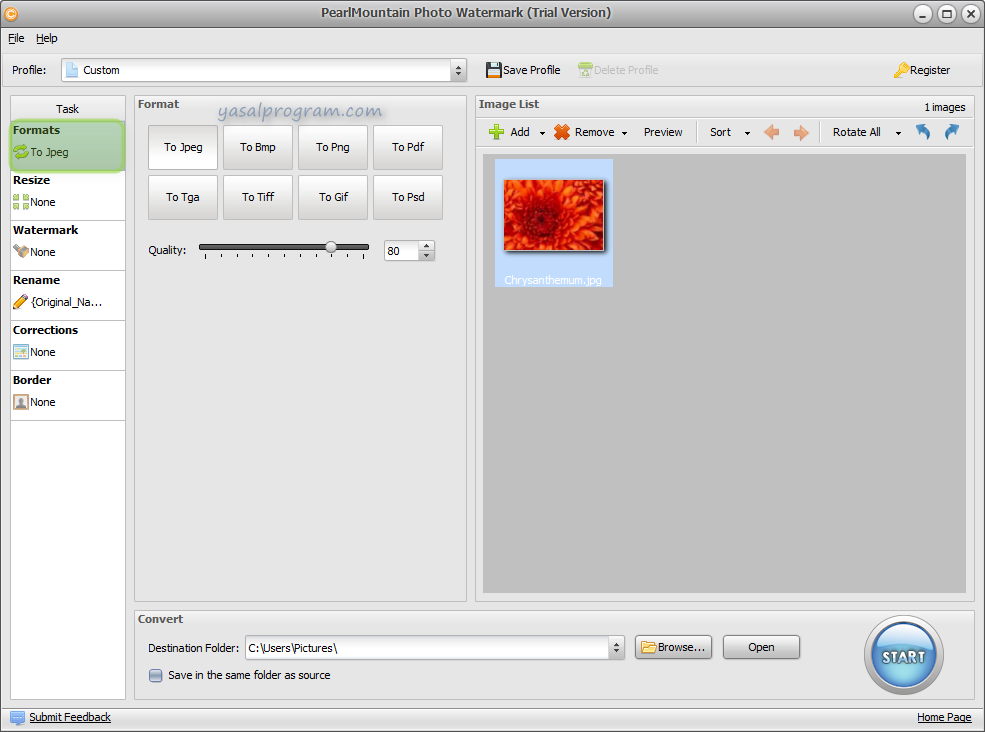Click the move left orange arrow
985x732 pixels.
(771, 132)
